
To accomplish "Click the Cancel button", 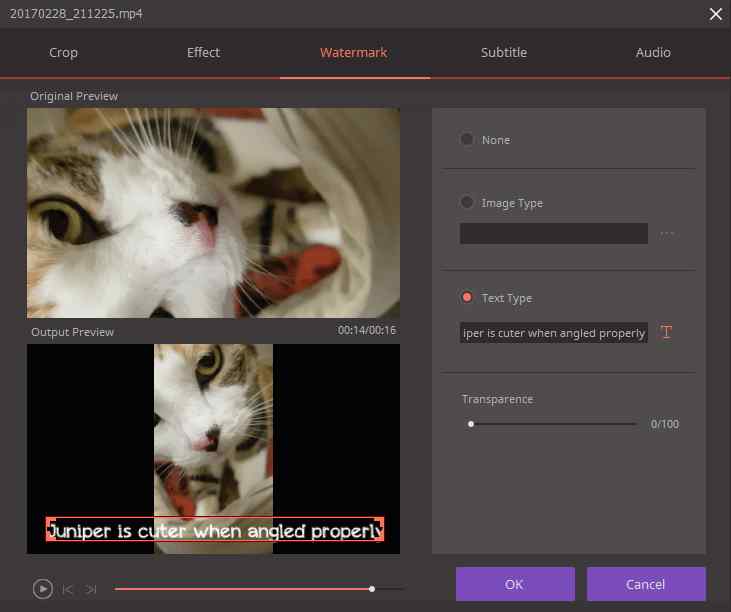I will 646,584.
